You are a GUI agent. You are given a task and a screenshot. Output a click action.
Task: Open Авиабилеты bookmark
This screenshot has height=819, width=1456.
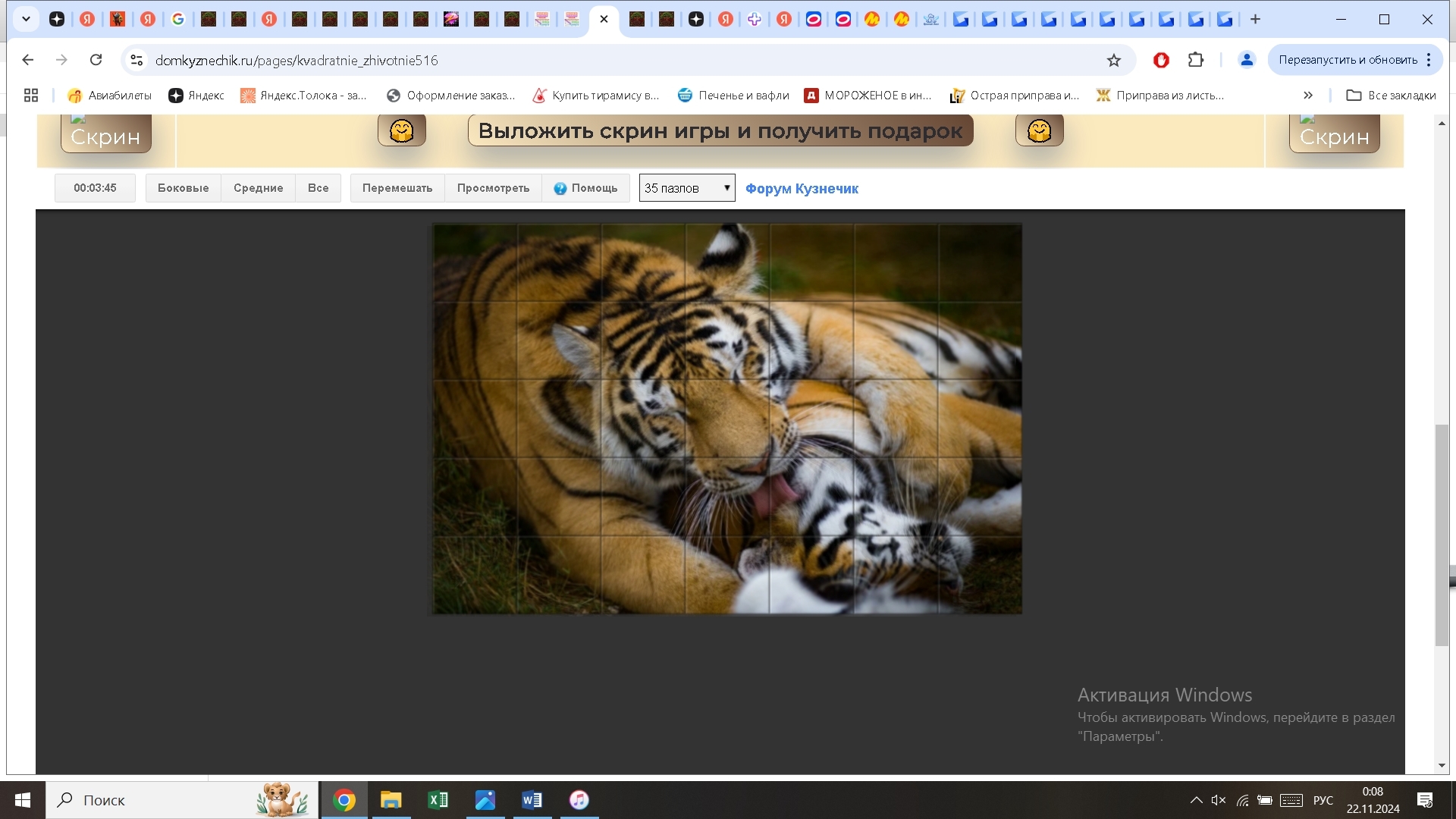pos(109,95)
